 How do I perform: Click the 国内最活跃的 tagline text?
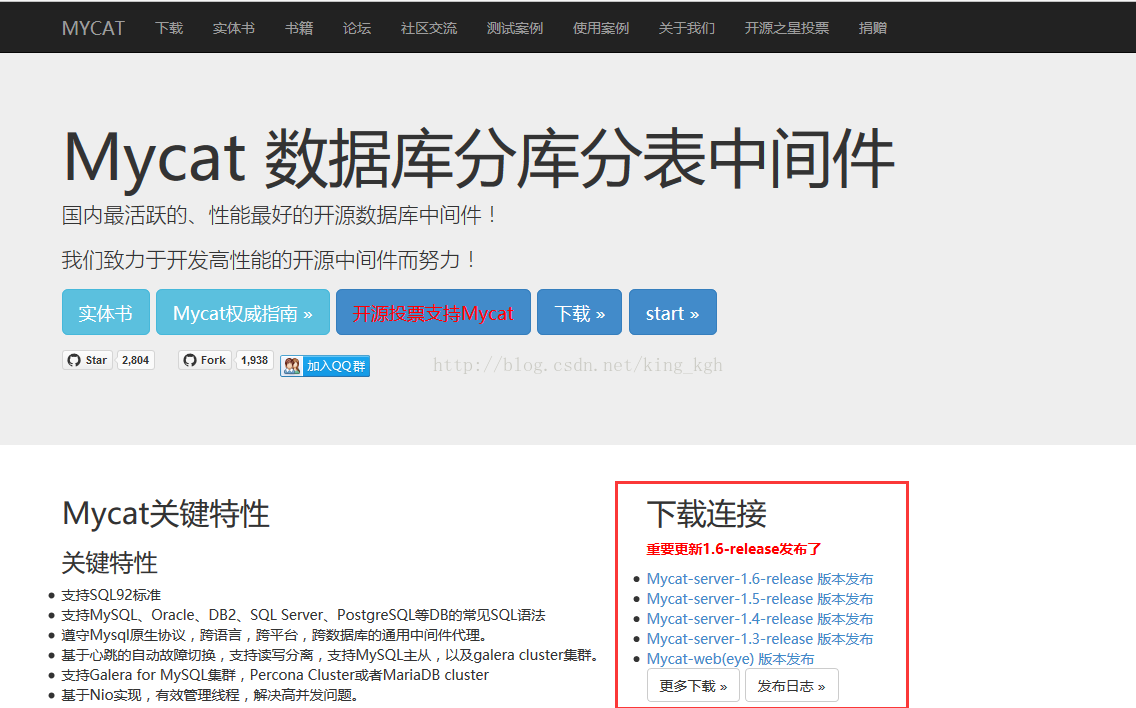pyautogui.click(x=280, y=215)
